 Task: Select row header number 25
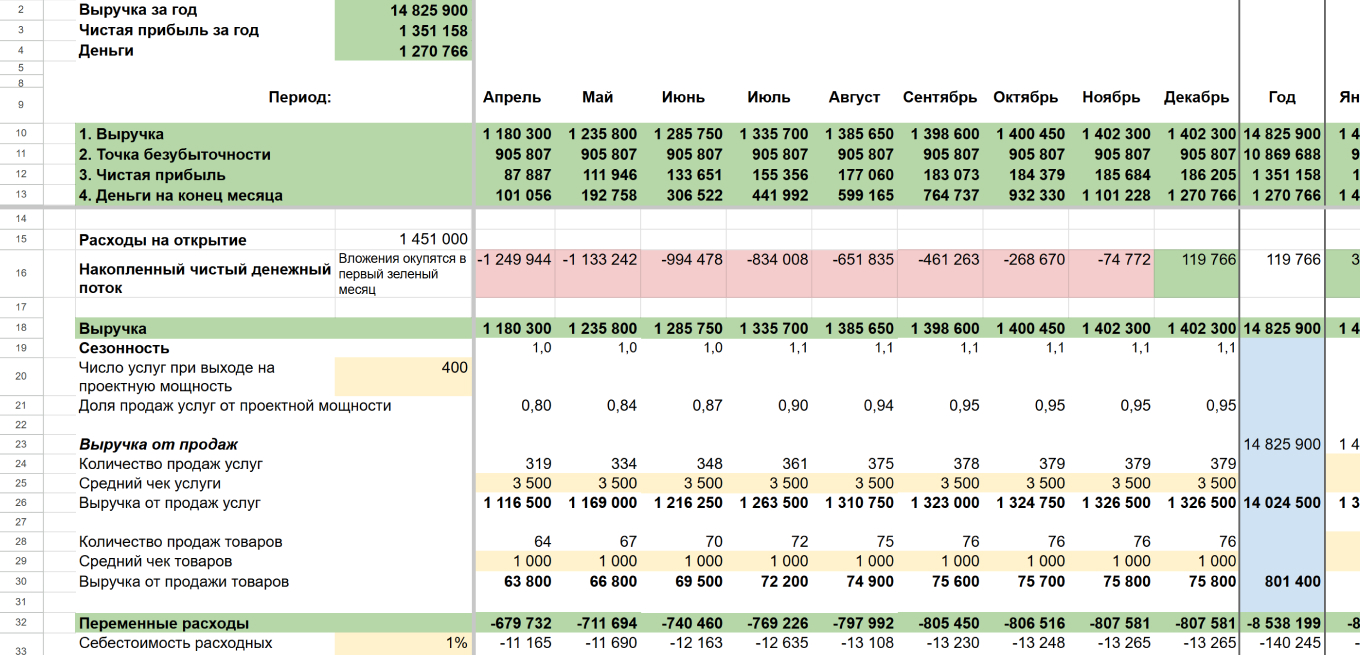(22, 483)
